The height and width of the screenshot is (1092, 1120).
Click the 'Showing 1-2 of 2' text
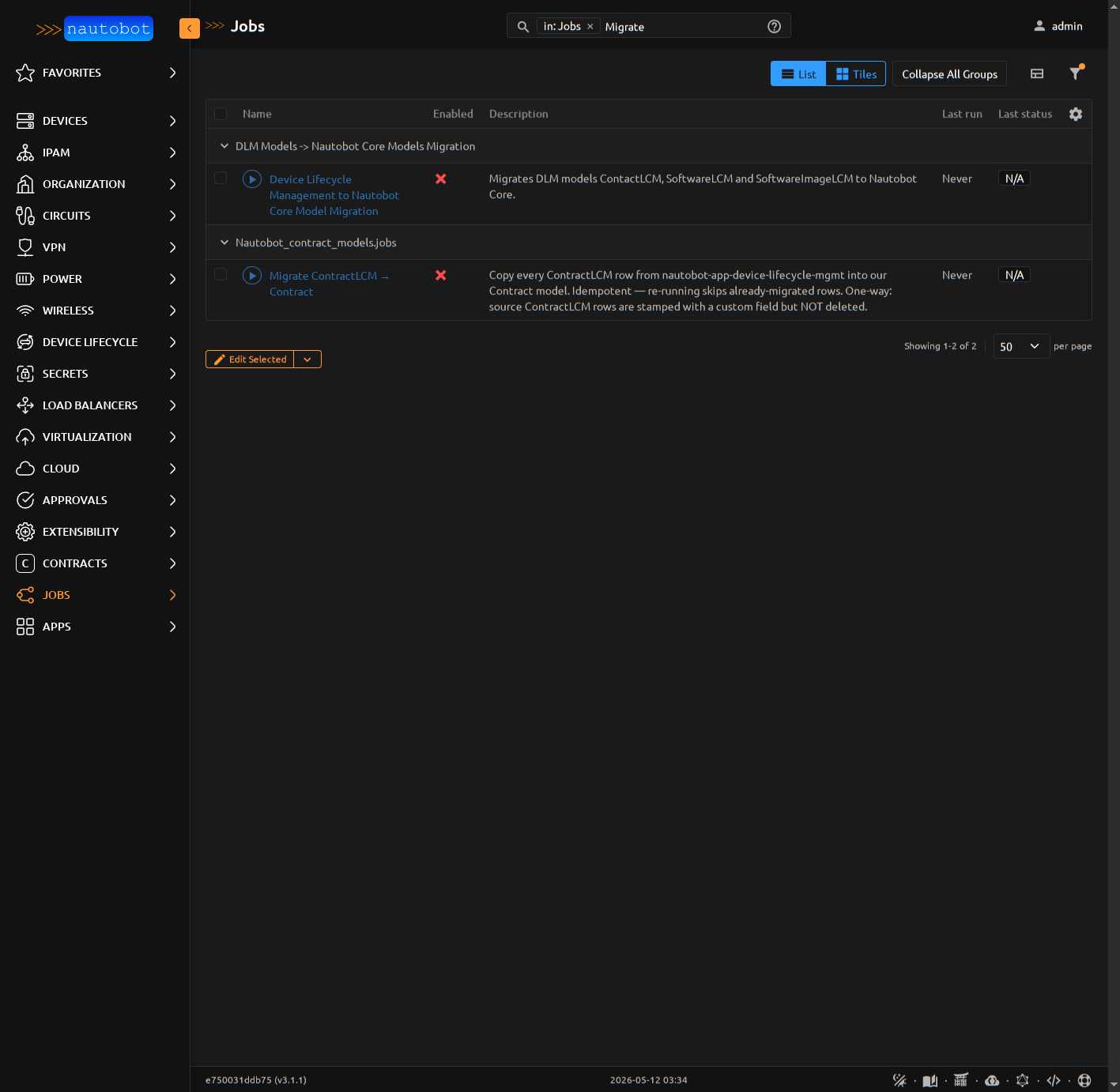coord(941,346)
